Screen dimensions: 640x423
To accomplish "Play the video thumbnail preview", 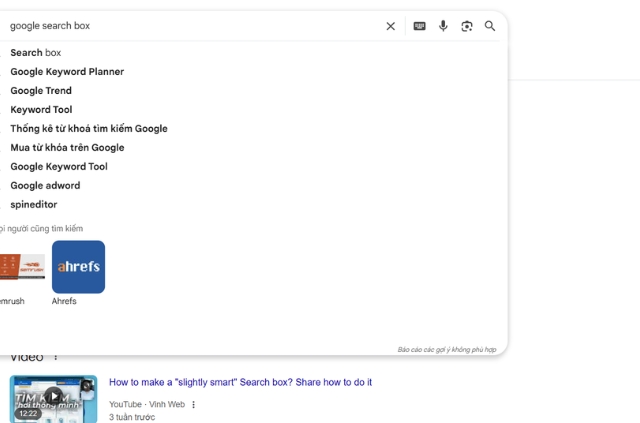I will pos(53,397).
